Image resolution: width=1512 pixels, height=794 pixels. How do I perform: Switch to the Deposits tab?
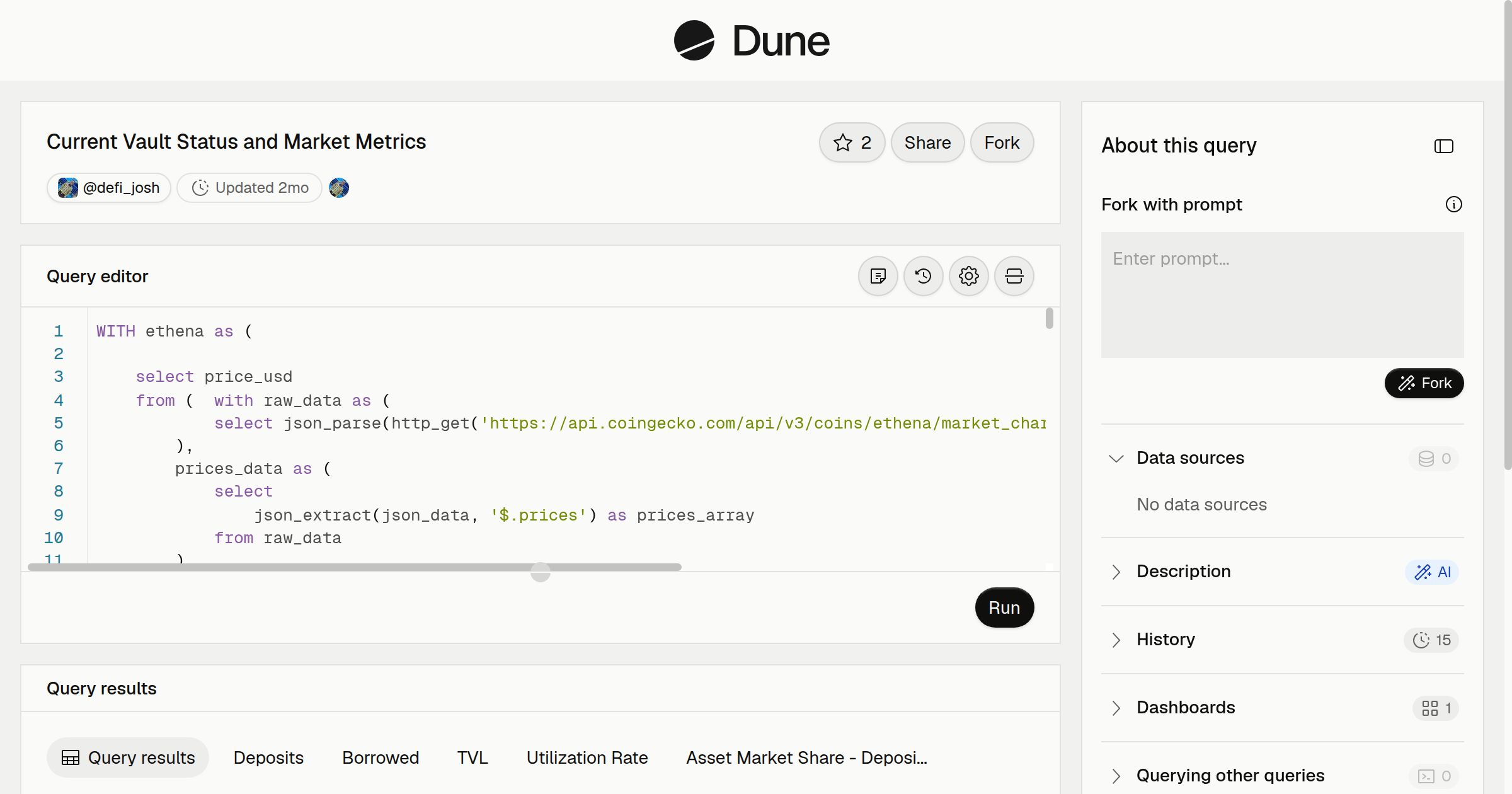click(268, 757)
